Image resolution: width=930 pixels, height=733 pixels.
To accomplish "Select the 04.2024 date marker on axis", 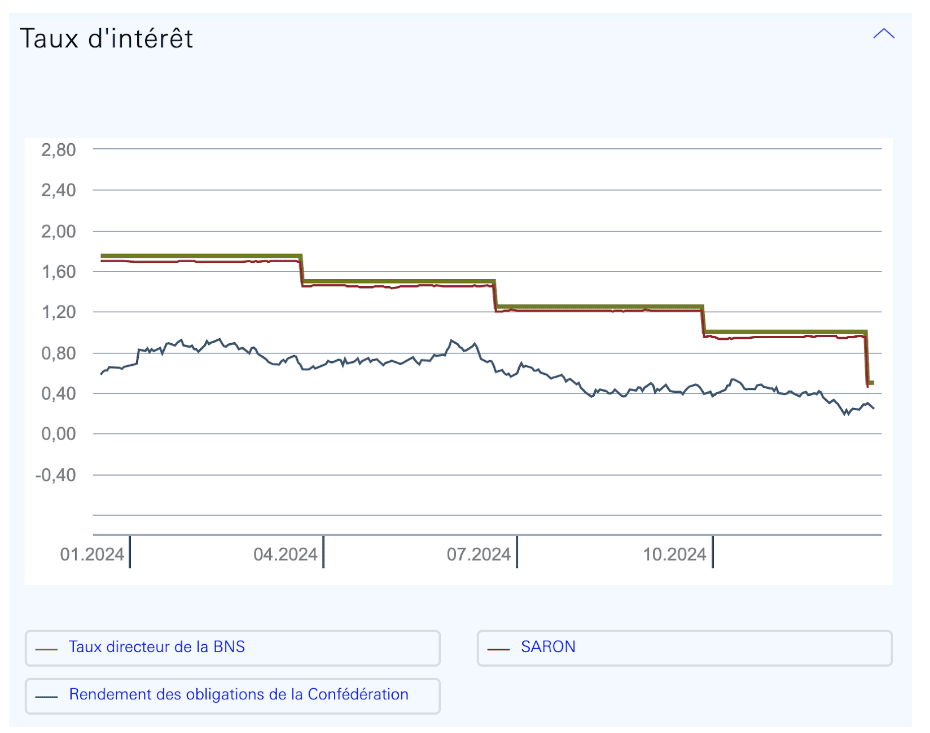I will pos(285,554).
